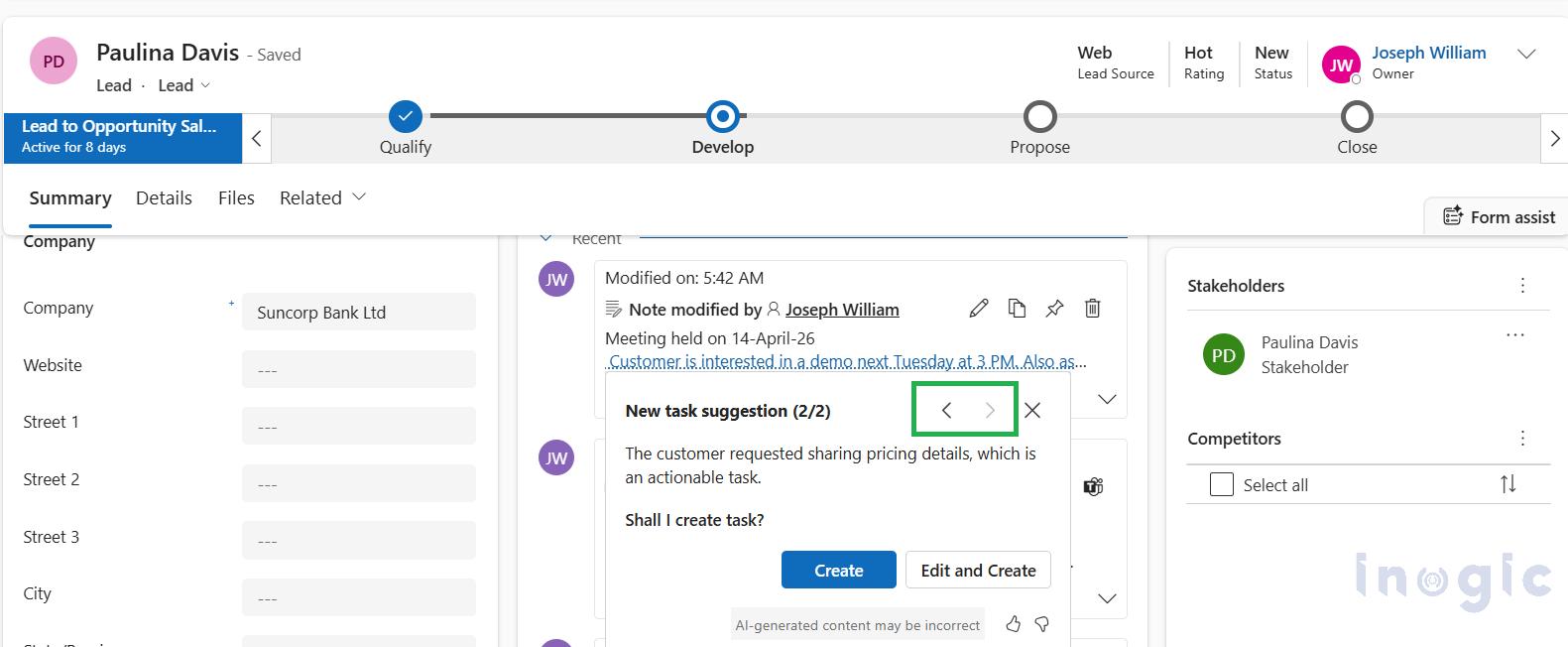Click the 'Modified on: 5:42 AM' text
The width and height of the screenshot is (1568, 647).
point(684,278)
